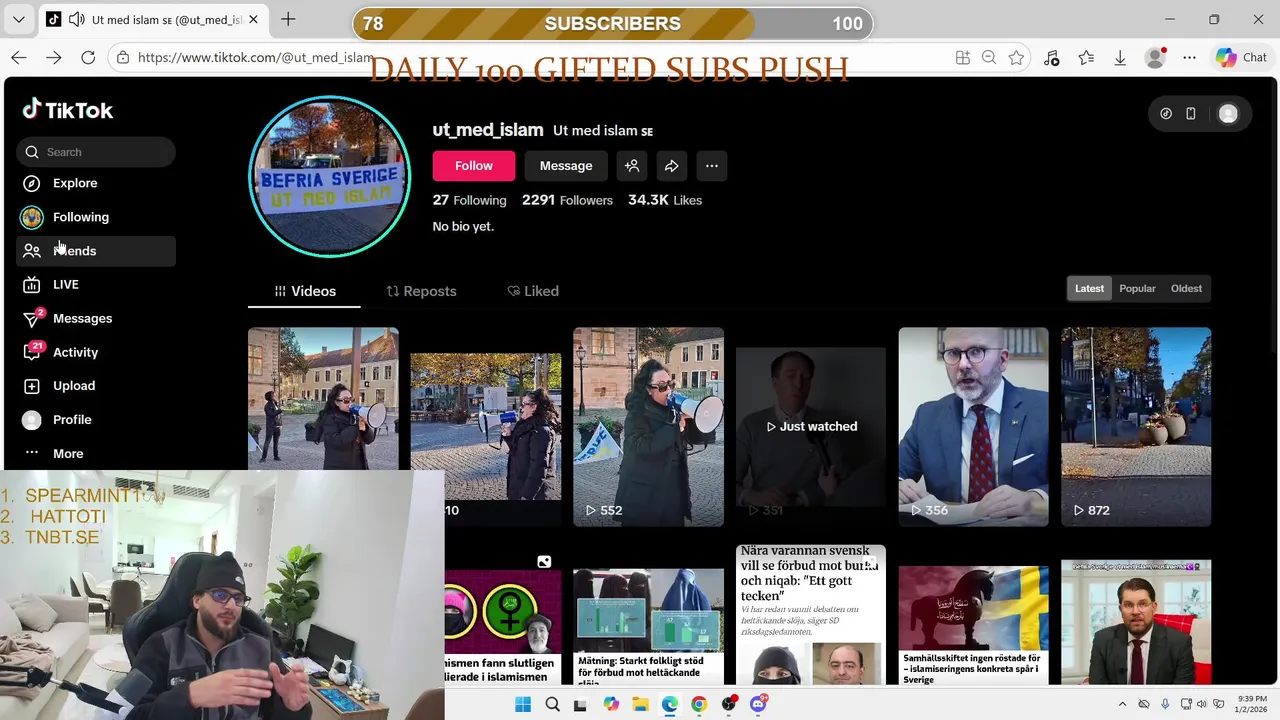Viewport: 1280px width, 720px height.
Task: Click the phone app icon in top-right pill
Action: pos(1190,114)
